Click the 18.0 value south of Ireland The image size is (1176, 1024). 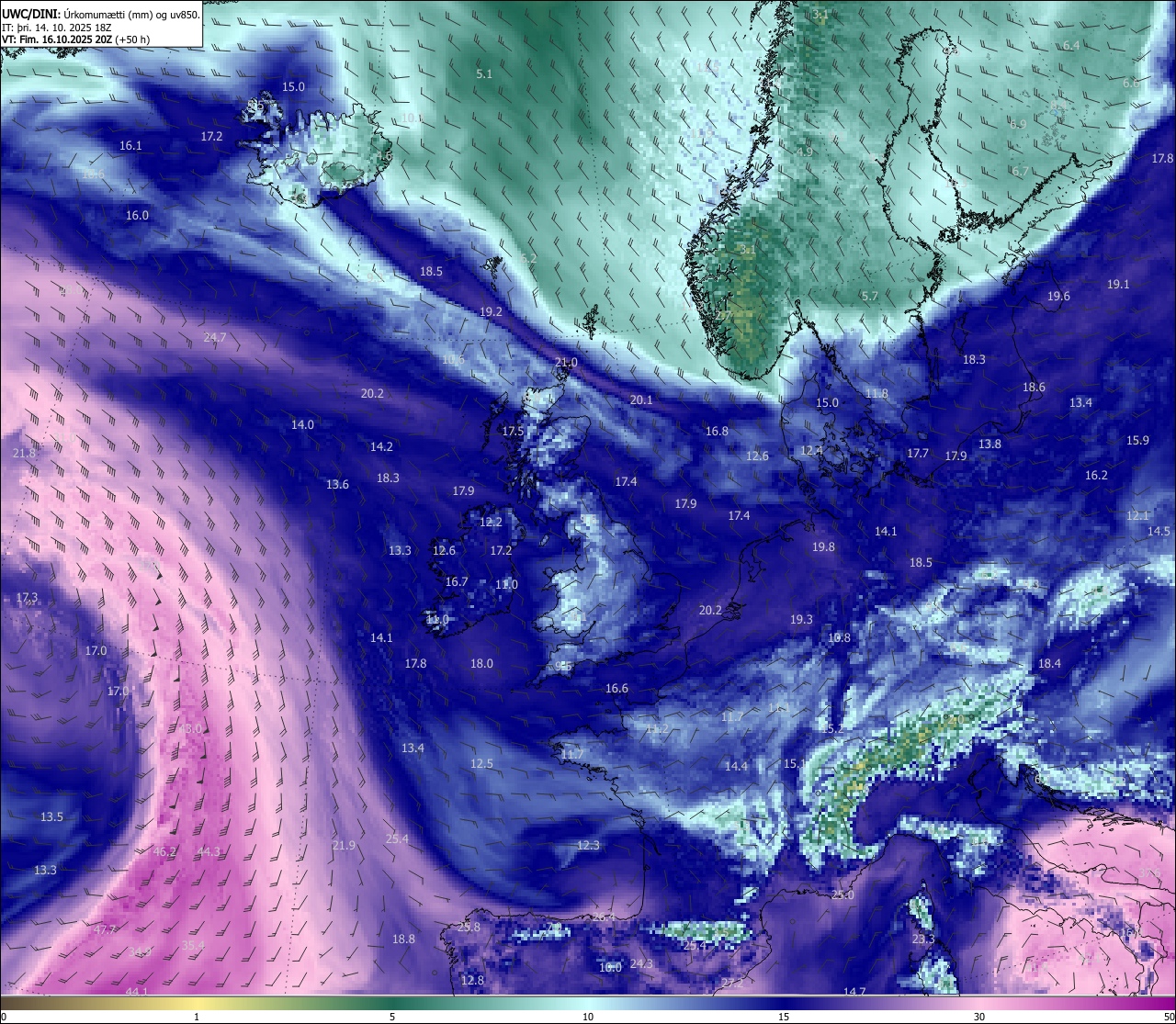(x=481, y=663)
